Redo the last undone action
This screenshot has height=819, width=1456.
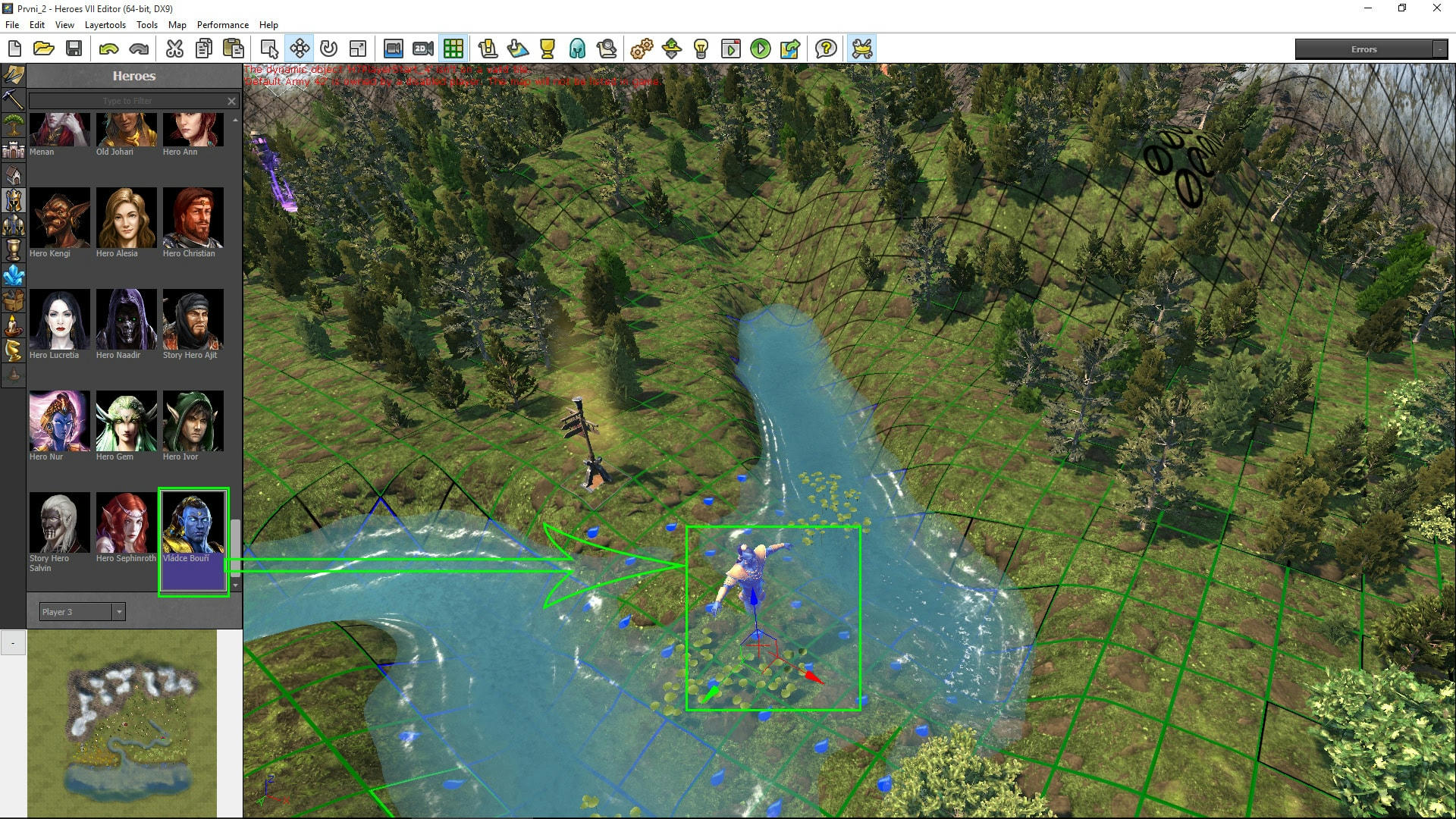139,49
